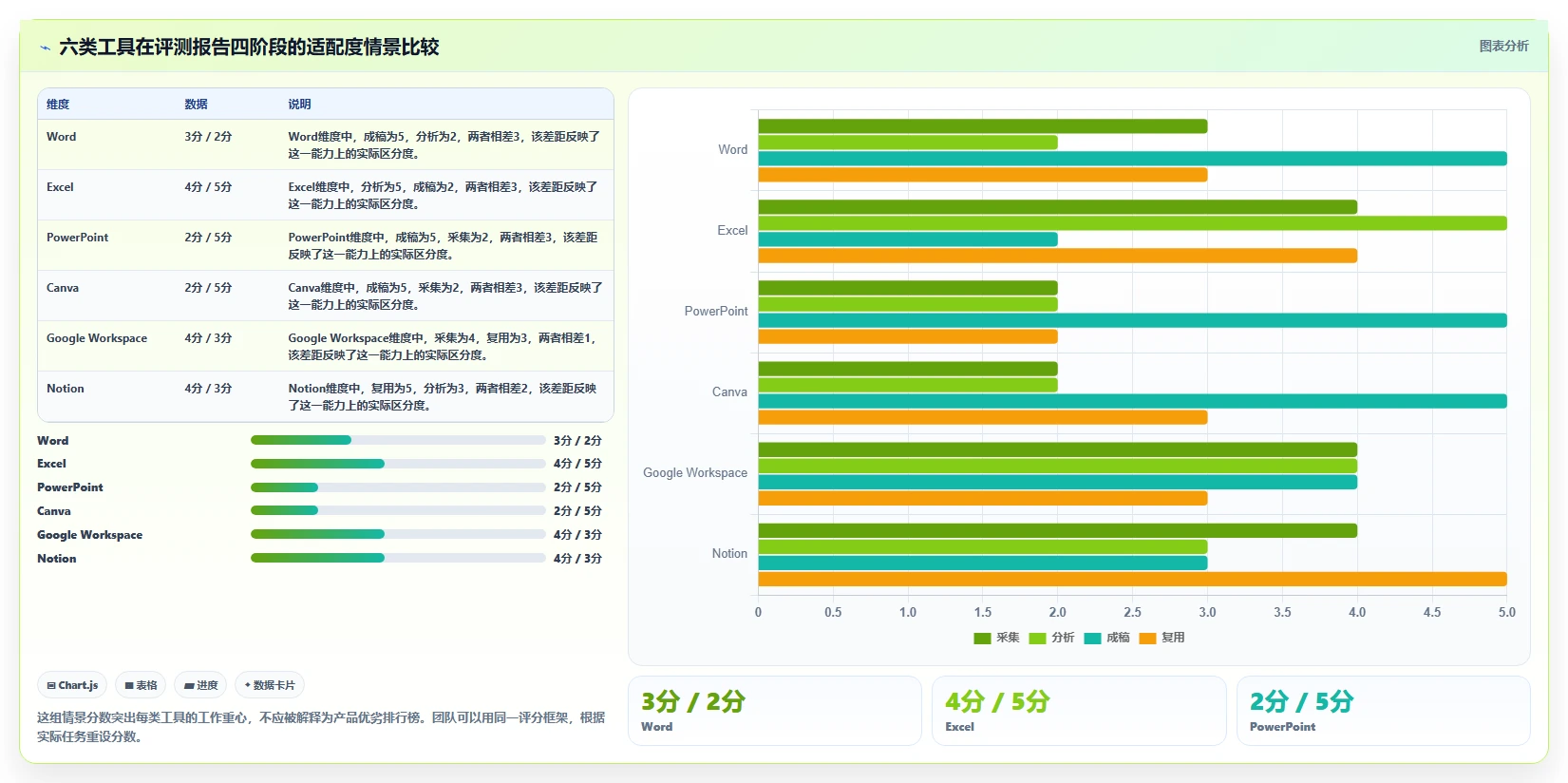Toggle the 分析 series in the chart legend
The width and height of the screenshot is (1568, 783).
pos(1051,638)
